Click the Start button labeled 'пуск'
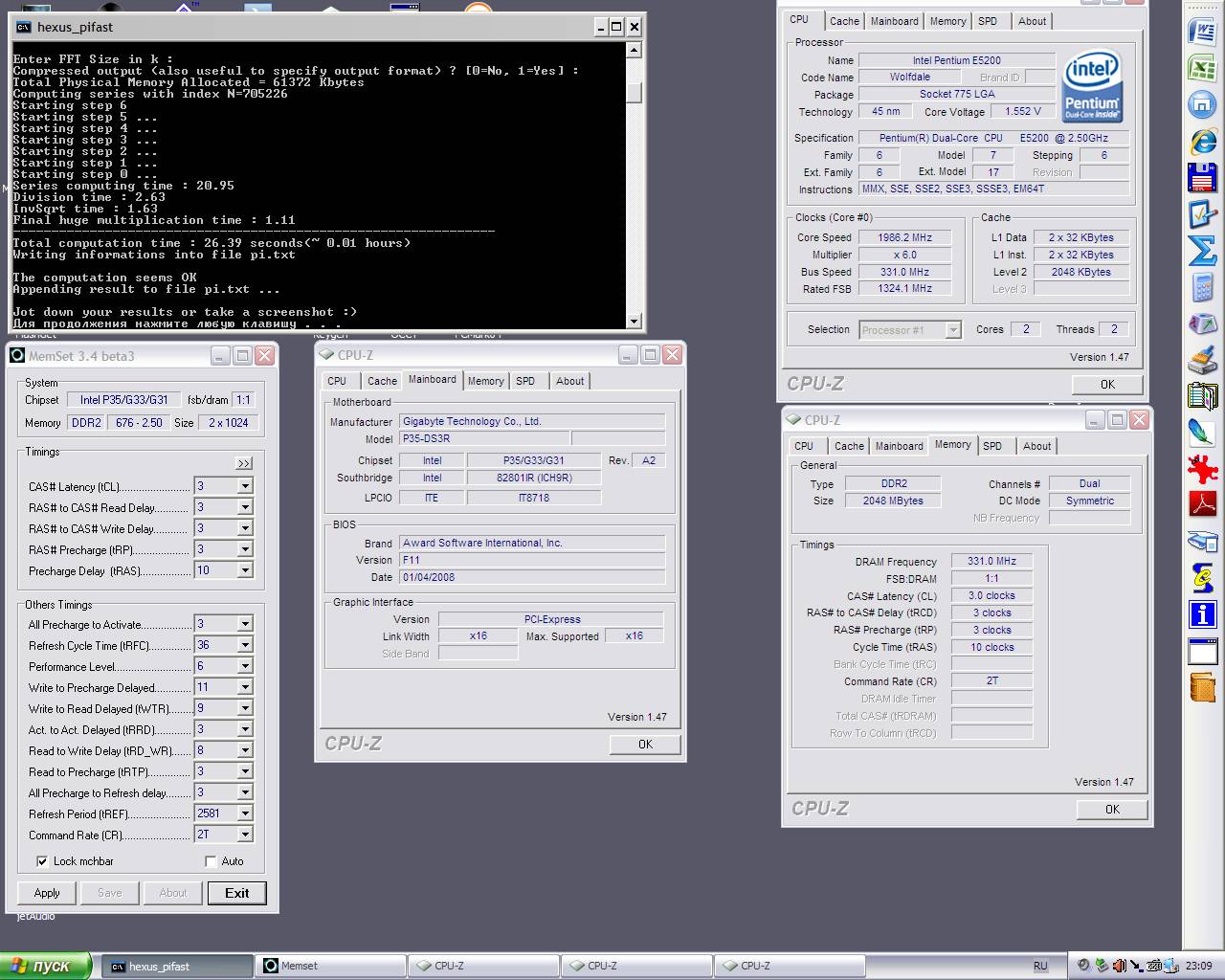This screenshot has height=980, width=1225. point(46,966)
